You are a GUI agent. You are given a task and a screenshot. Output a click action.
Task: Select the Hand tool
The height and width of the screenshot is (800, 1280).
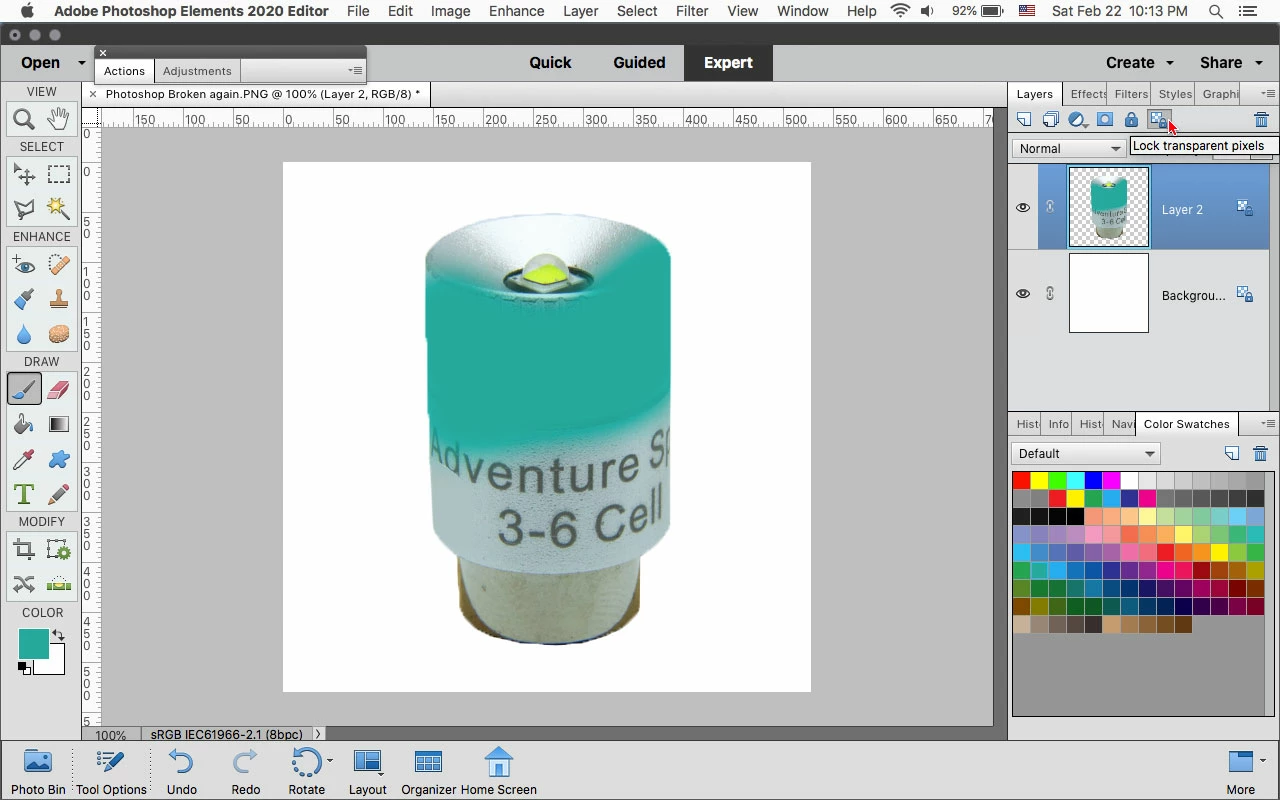click(x=58, y=119)
